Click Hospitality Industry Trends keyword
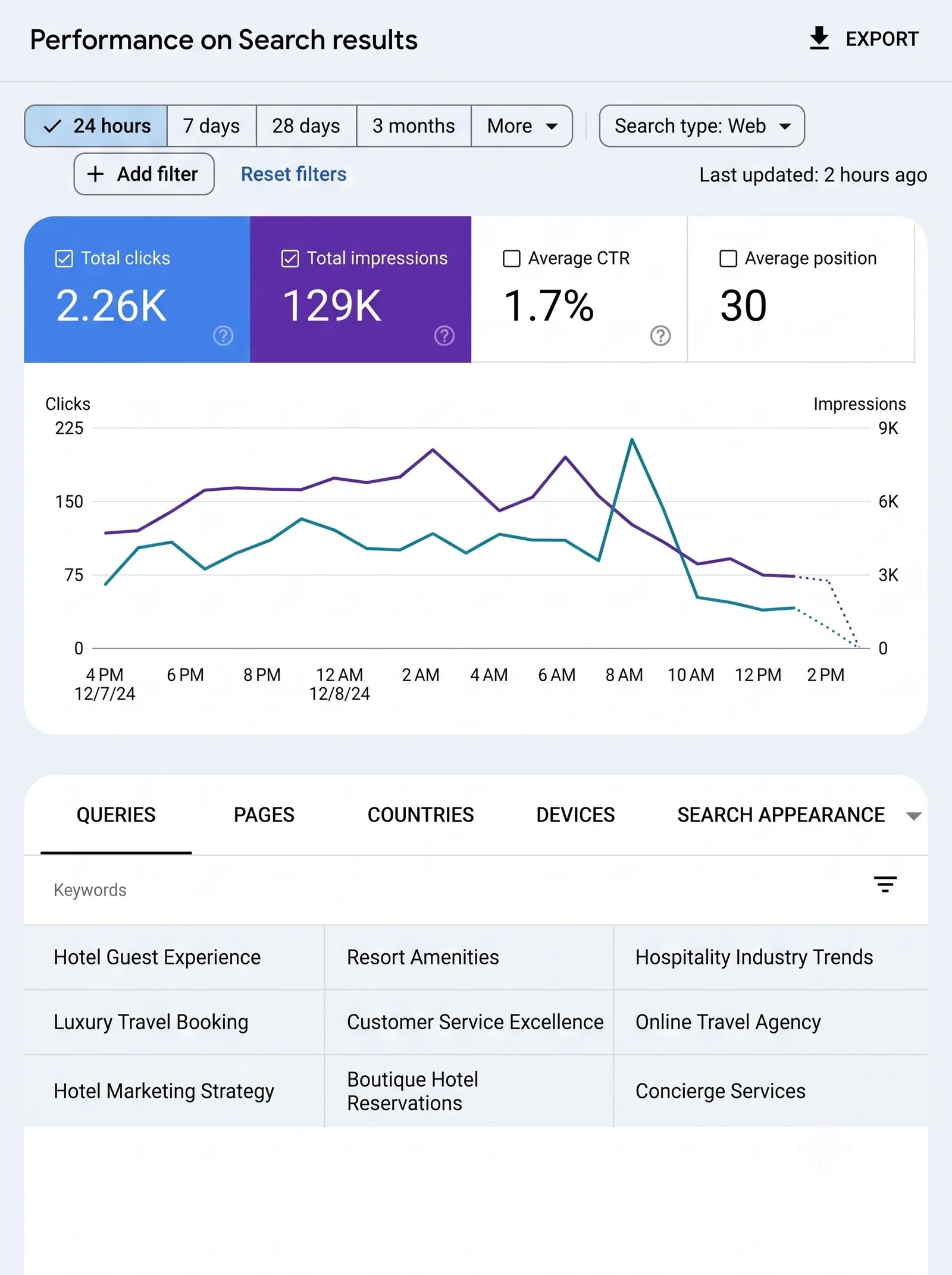The width and height of the screenshot is (952, 1275). point(754,957)
